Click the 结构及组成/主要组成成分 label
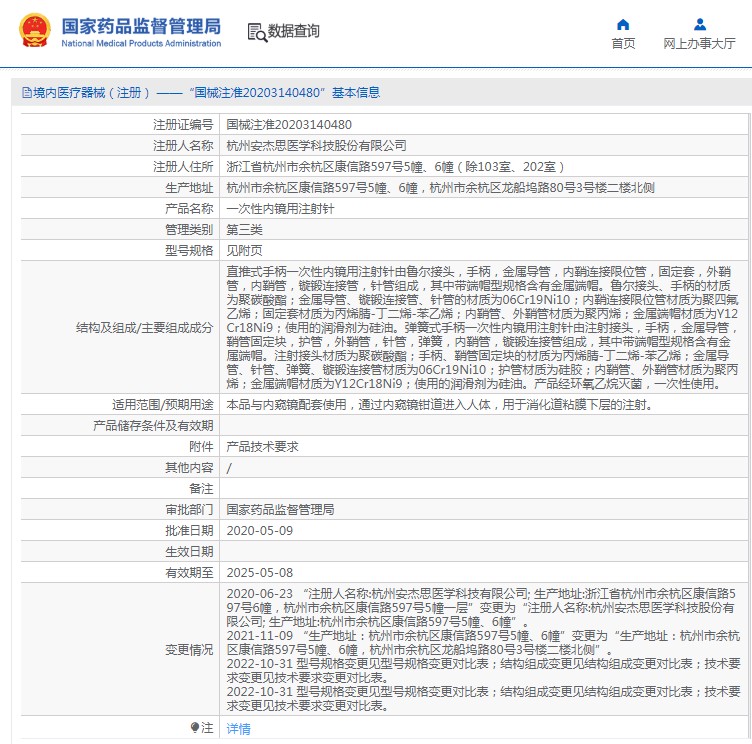Viewport: 752px width, 744px height. pos(144,328)
